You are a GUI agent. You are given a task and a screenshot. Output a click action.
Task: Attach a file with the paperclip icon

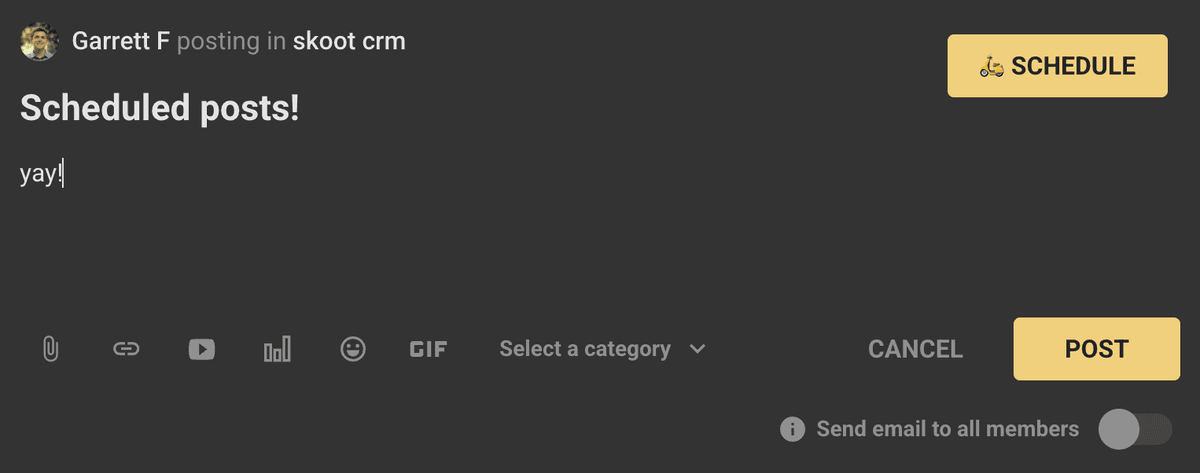(50, 349)
